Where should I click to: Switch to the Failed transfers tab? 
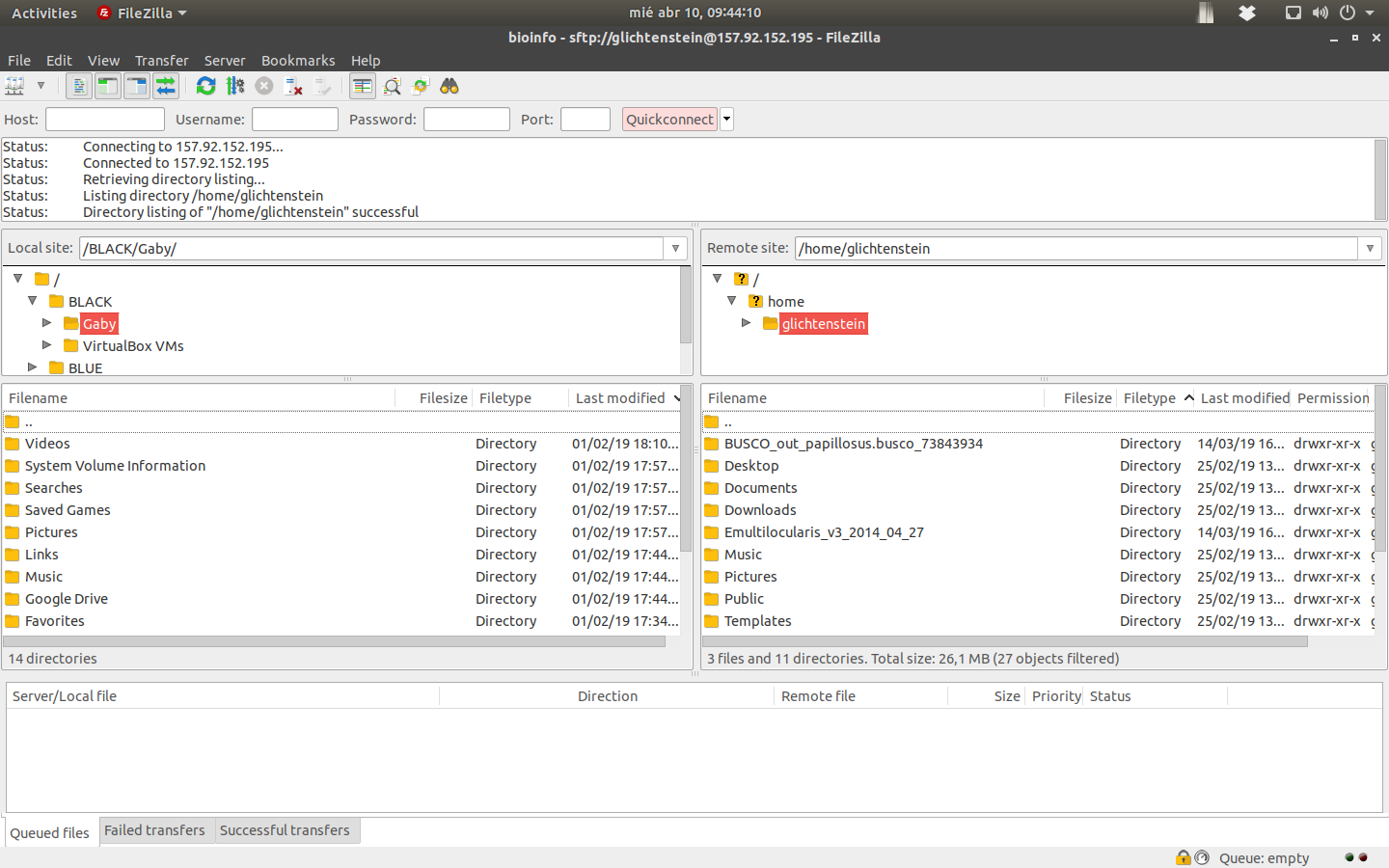[x=154, y=830]
